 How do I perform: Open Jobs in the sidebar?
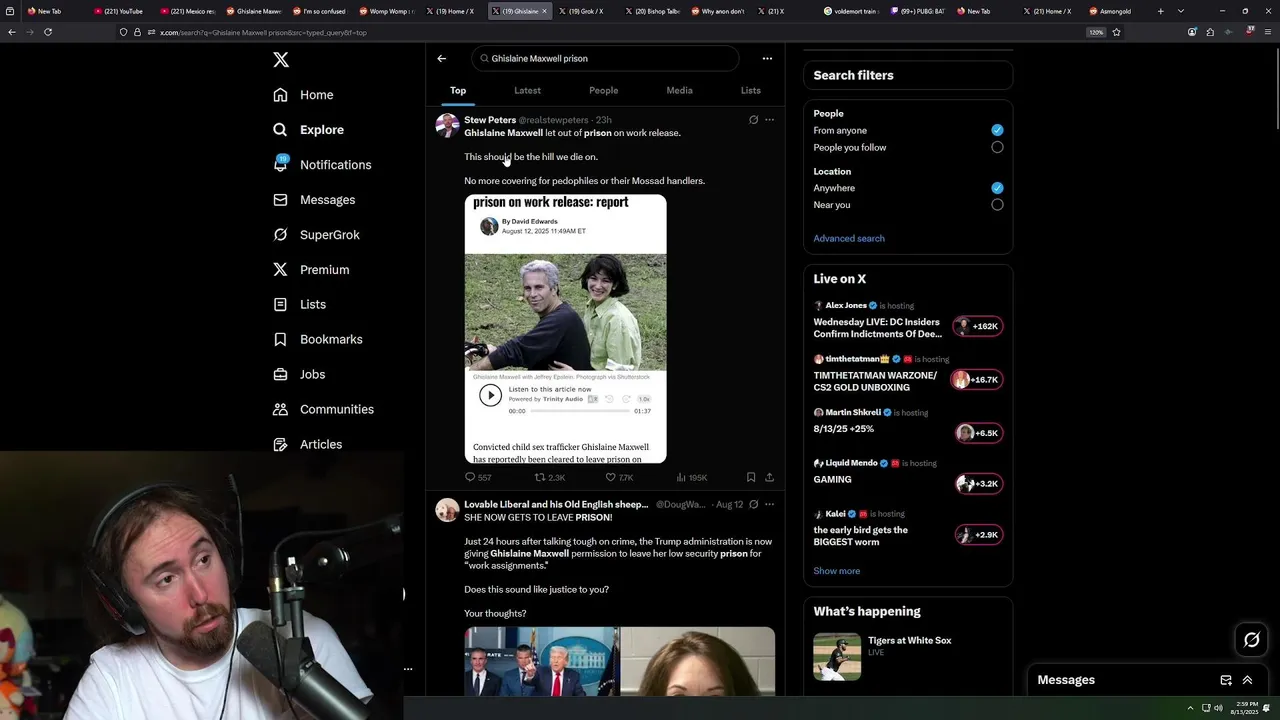coord(298,374)
